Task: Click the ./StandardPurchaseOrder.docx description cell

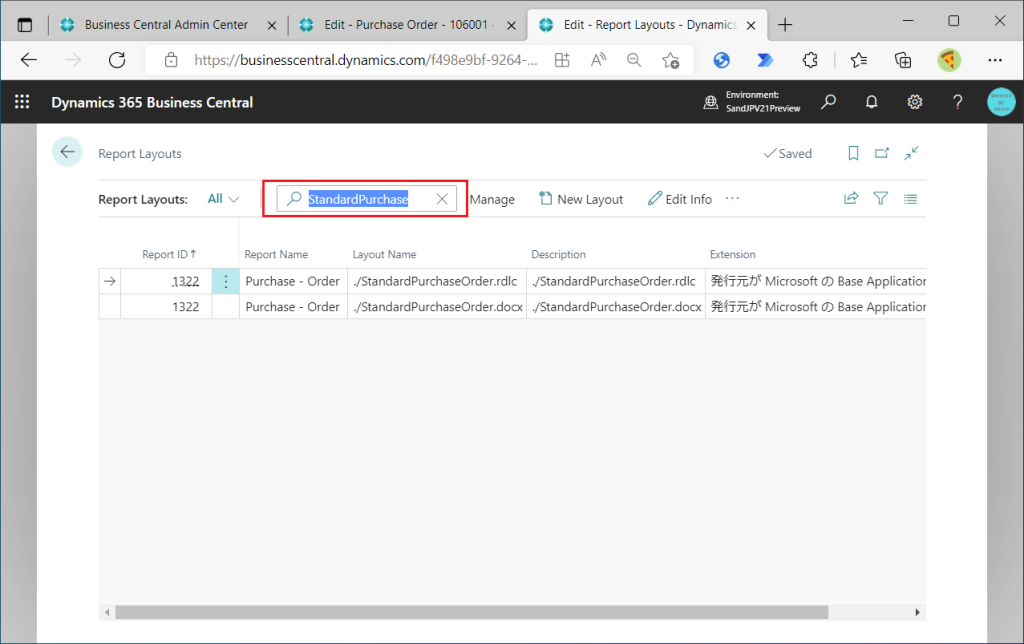Action: tap(615, 306)
